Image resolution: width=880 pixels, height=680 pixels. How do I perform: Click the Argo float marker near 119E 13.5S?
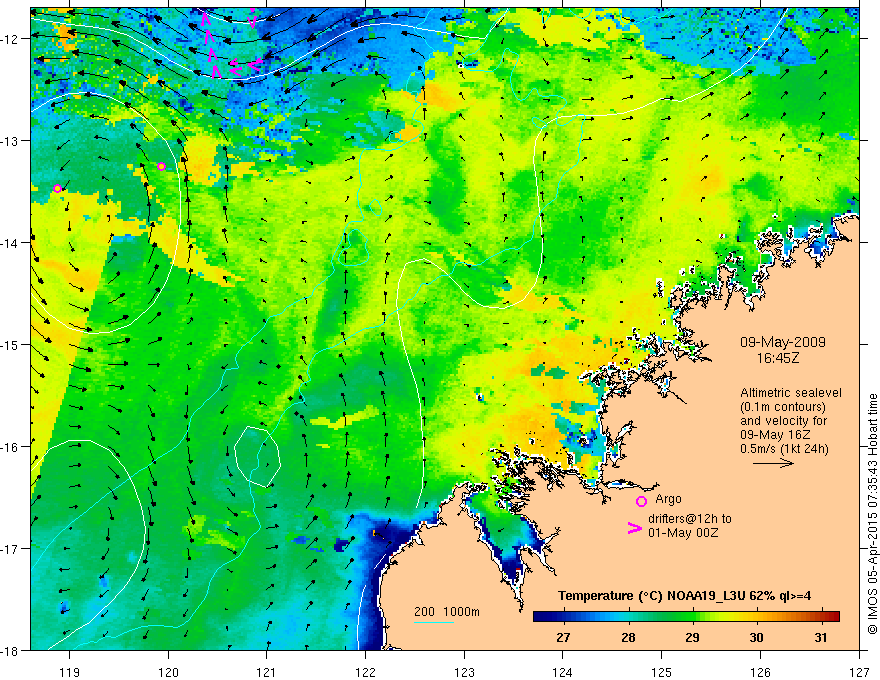tap(57, 189)
